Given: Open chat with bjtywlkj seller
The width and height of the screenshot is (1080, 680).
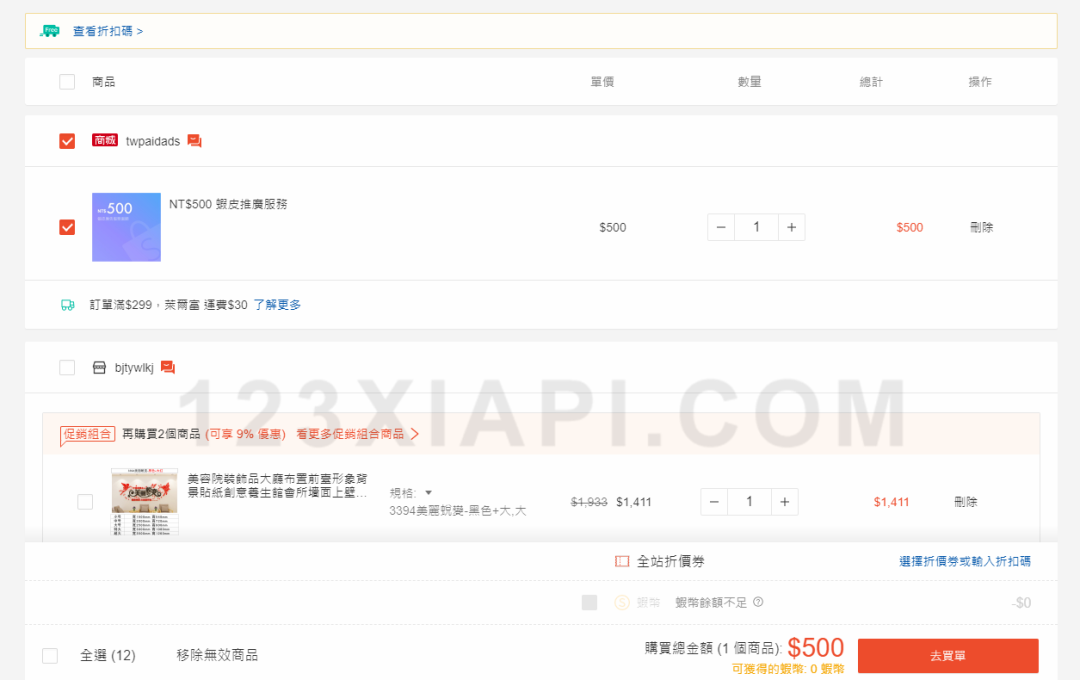Looking at the screenshot, I should pyautogui.click(x=168, y=367).
